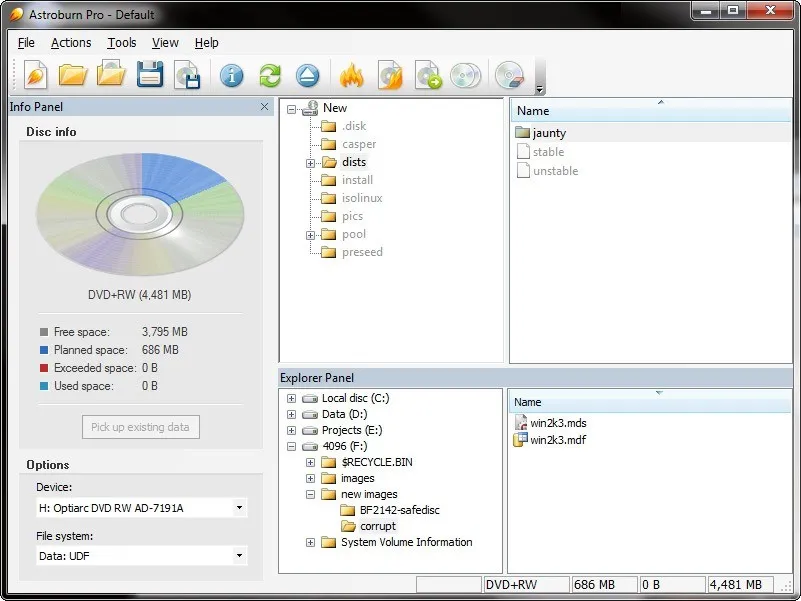This screenshot has width=801, height=601.
Task: Select the Save compilation icon
Action: 150,75
